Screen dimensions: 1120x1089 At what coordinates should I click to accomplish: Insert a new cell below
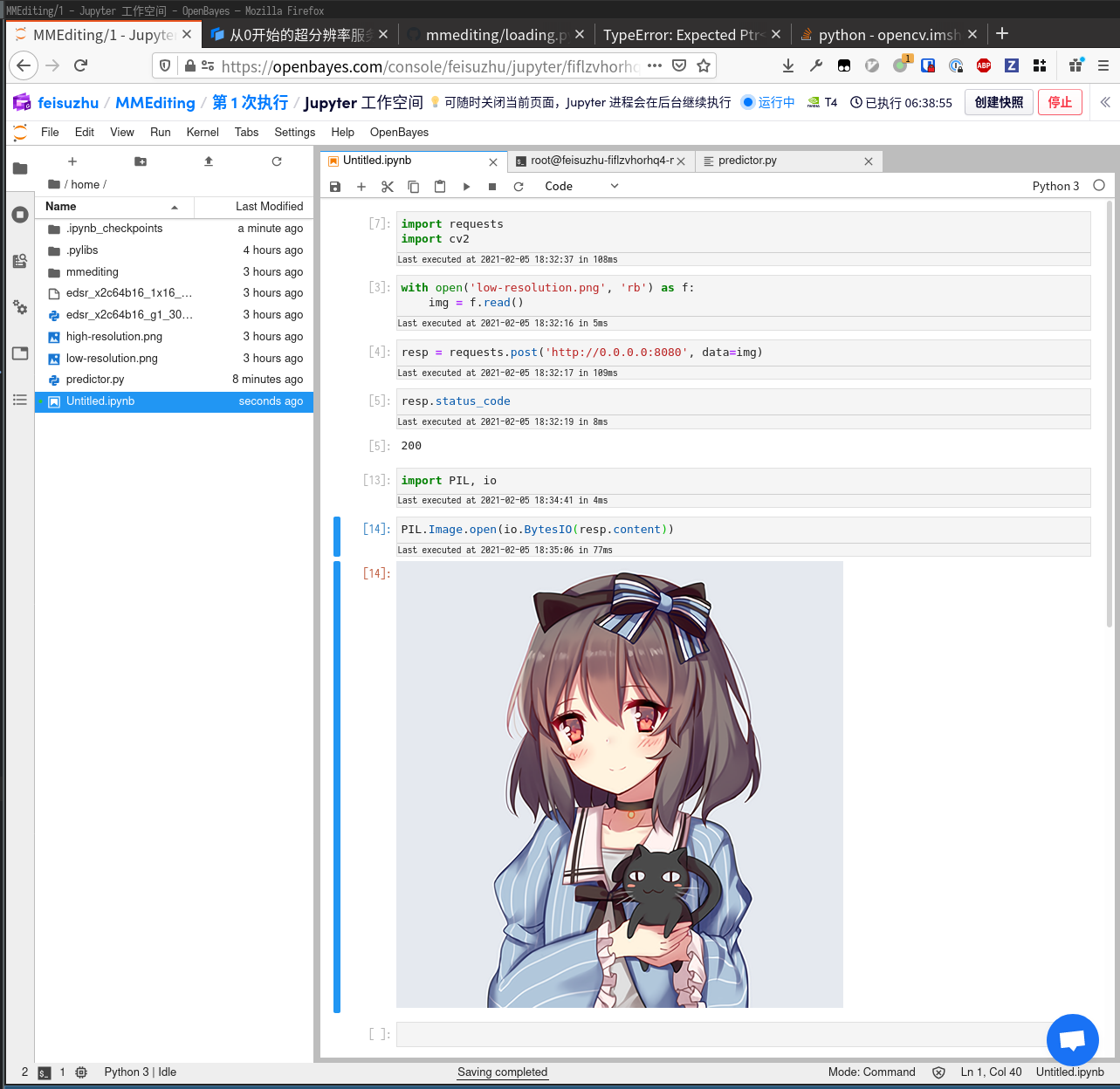[x=361, y=187]
